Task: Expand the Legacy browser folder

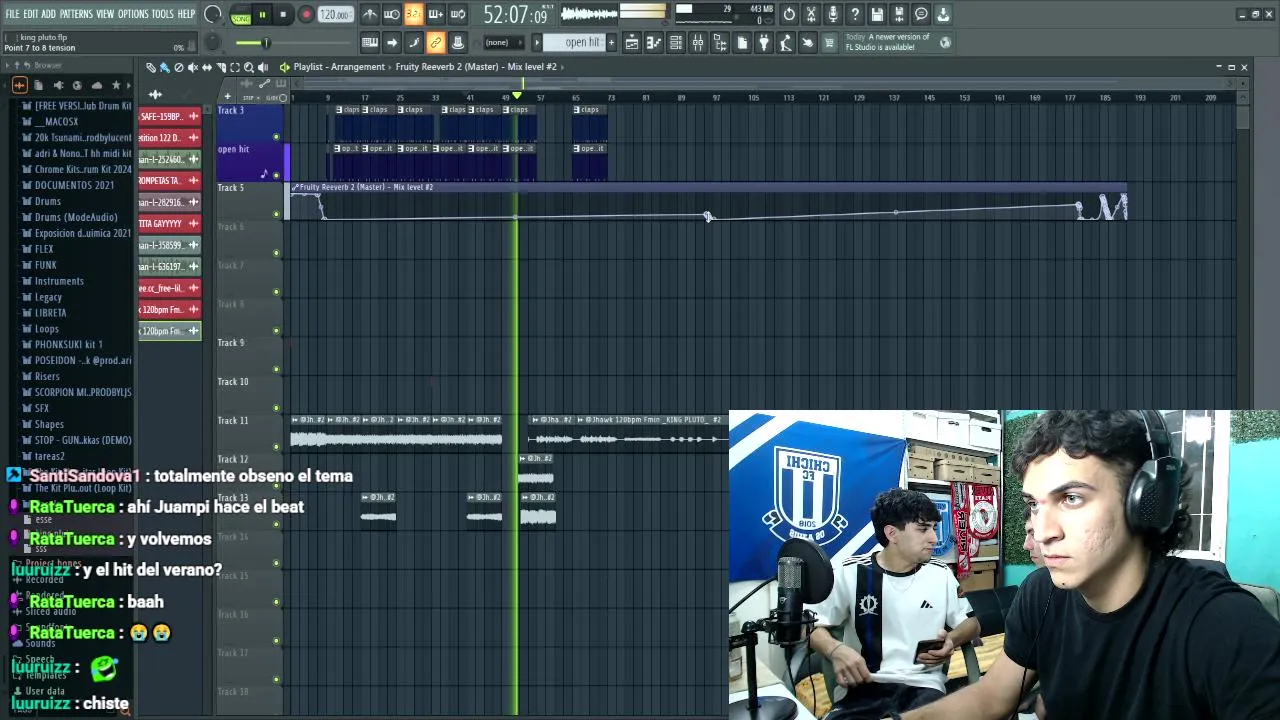Action: tap(48, 297)
